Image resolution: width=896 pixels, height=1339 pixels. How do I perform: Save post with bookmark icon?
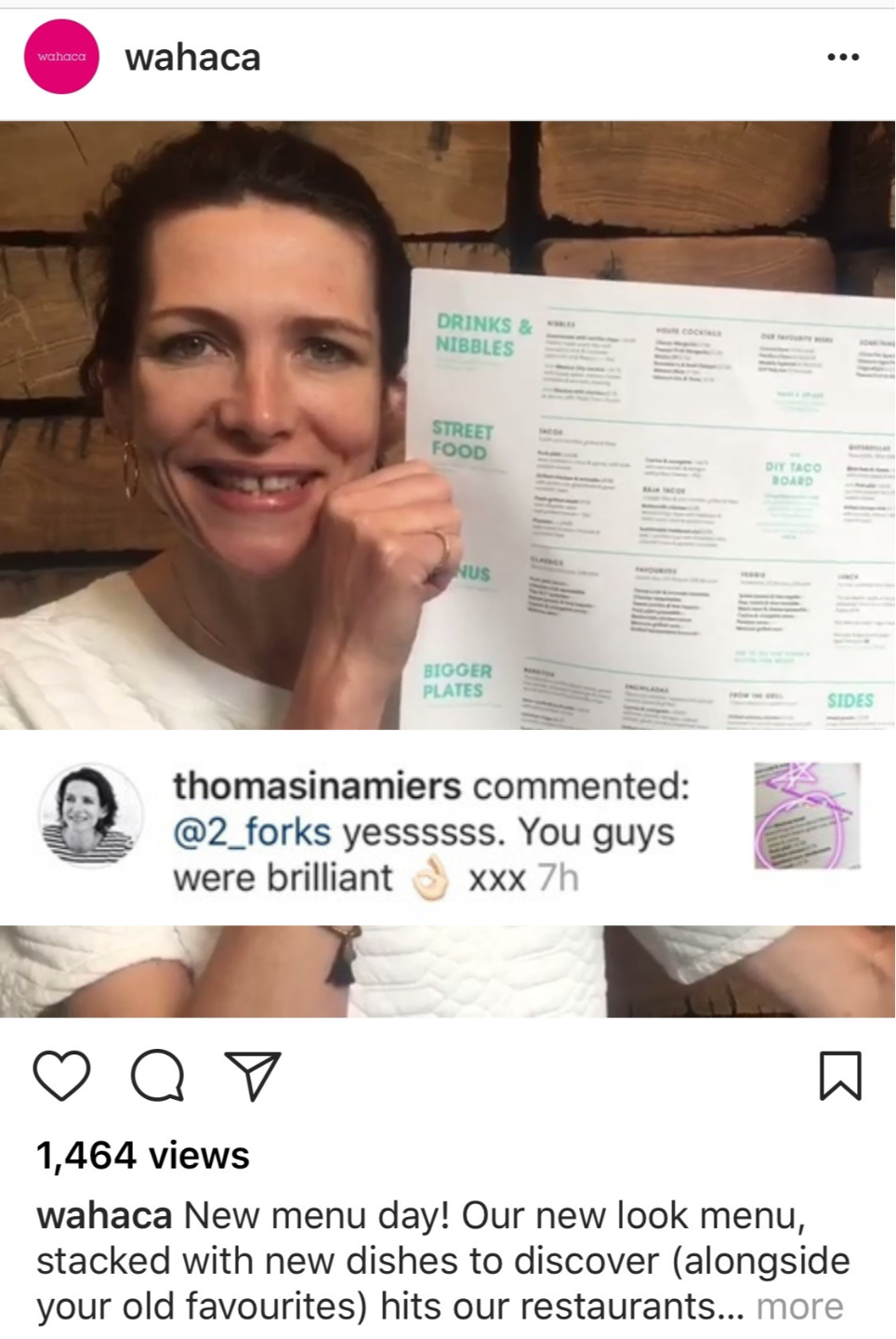coord(840,1076)
